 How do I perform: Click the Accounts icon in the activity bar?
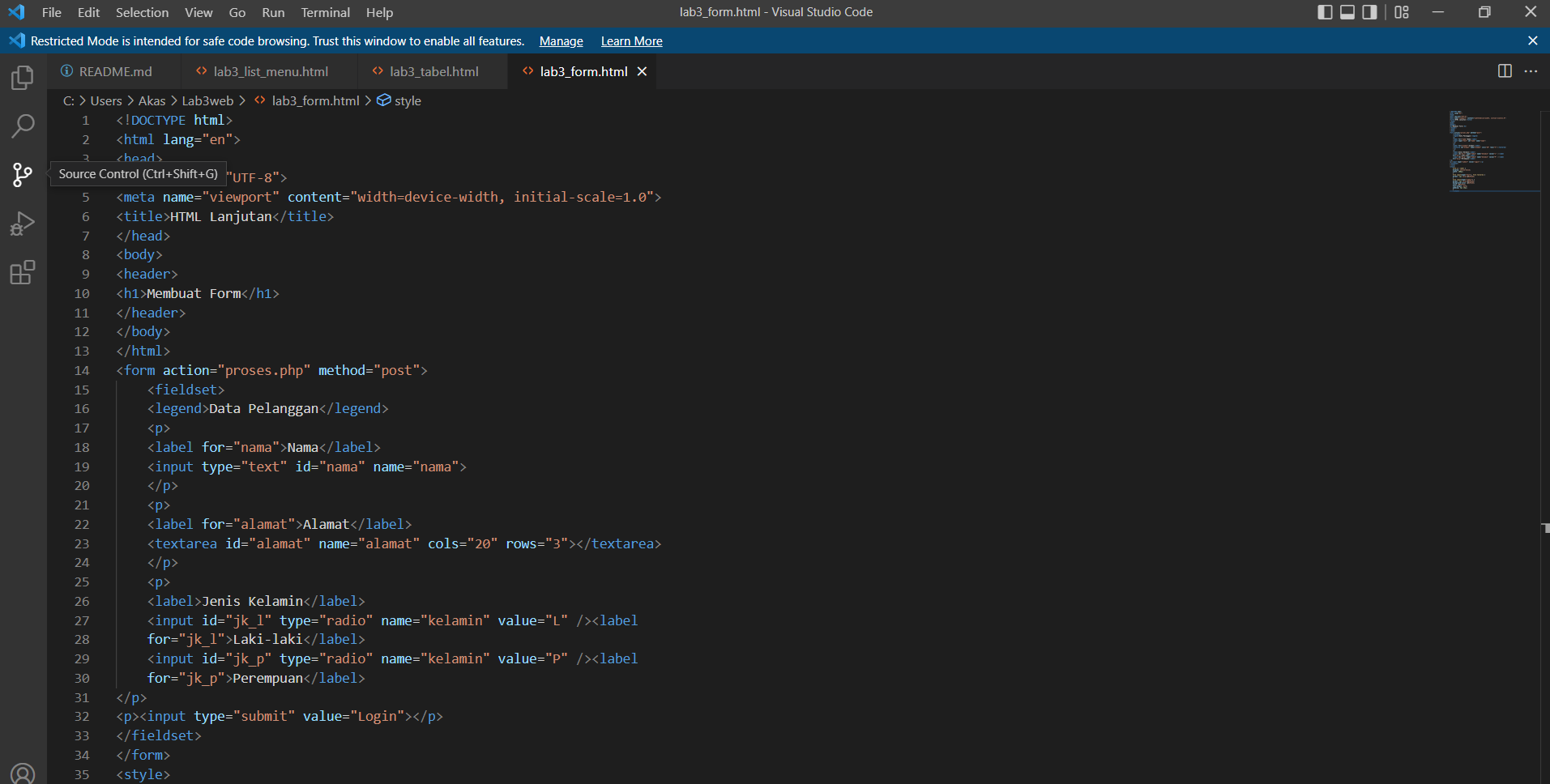click(22, 773)
